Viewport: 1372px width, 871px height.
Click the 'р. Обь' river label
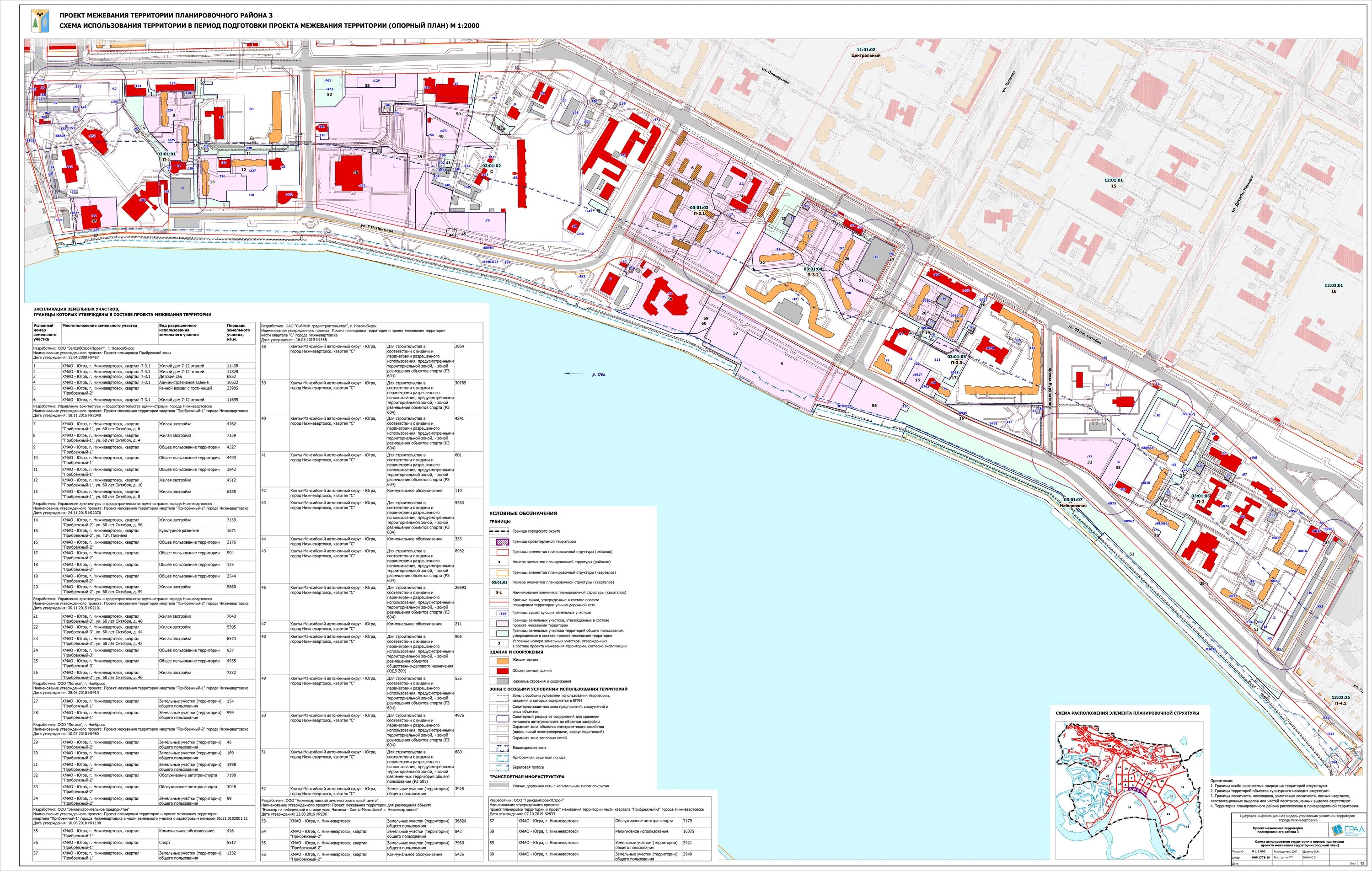pyautogui.click(x=598, y=374)
